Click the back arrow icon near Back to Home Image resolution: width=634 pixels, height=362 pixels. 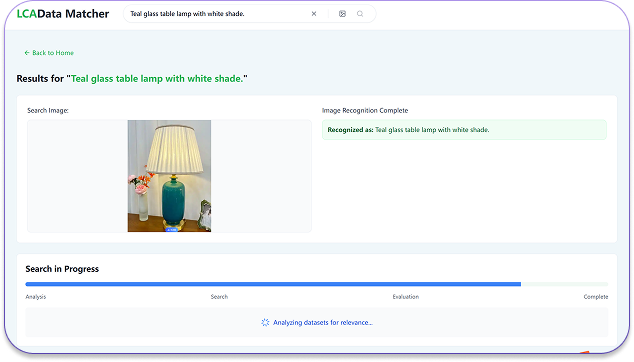point(27,53)
